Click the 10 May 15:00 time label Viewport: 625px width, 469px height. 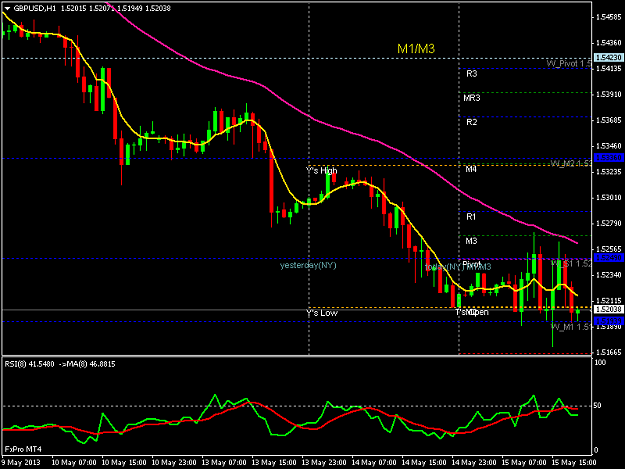124,463
